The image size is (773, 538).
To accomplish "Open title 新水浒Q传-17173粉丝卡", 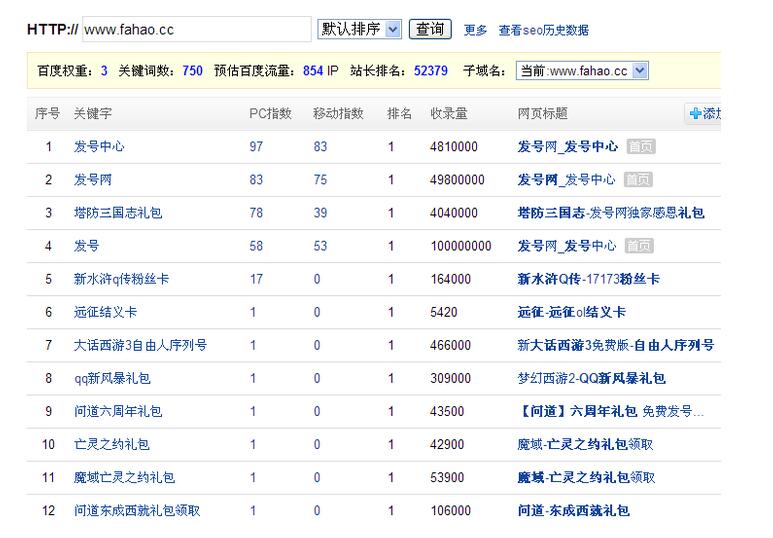I will pyautogui.click(x=588, y=279).
